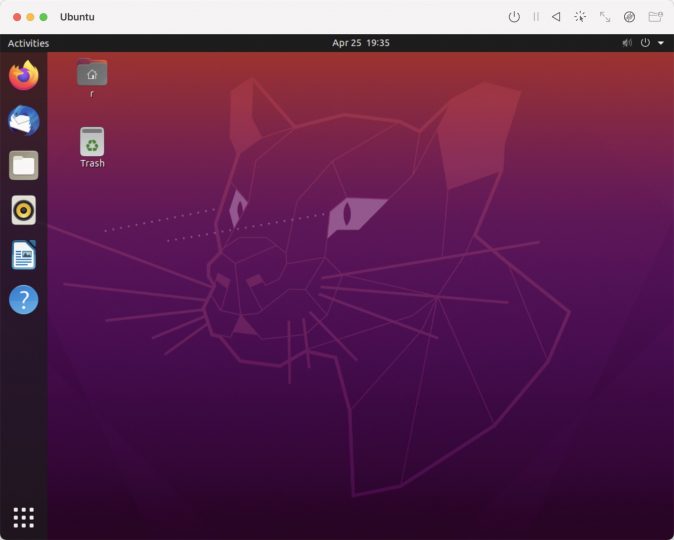The height and width of the screenshot is (540, 674).
Task: Open LibreOffice Writer from the dock
Action: [x=24, y=255]
